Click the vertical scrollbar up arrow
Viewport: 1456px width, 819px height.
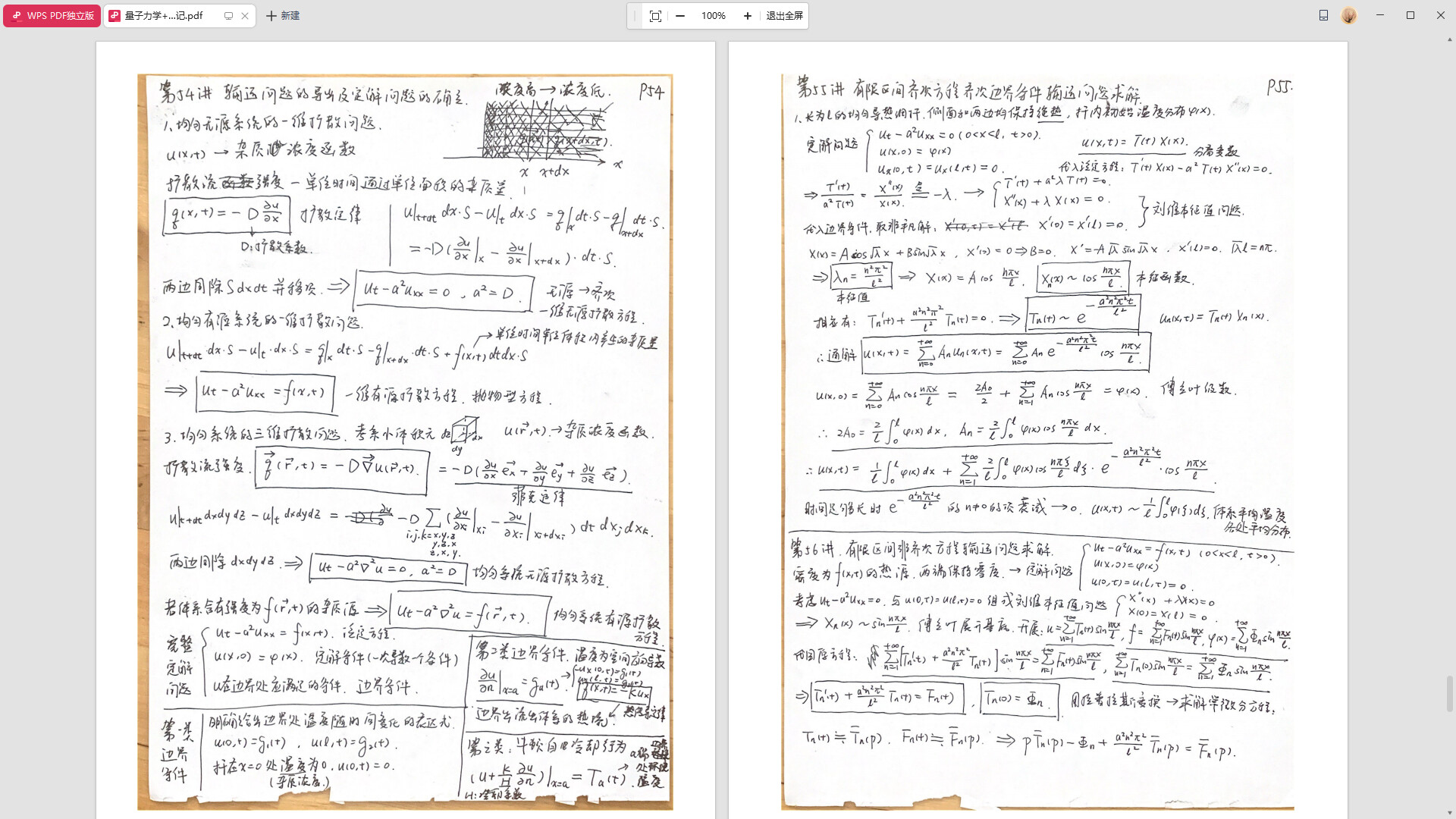(x=1450, y=39)
